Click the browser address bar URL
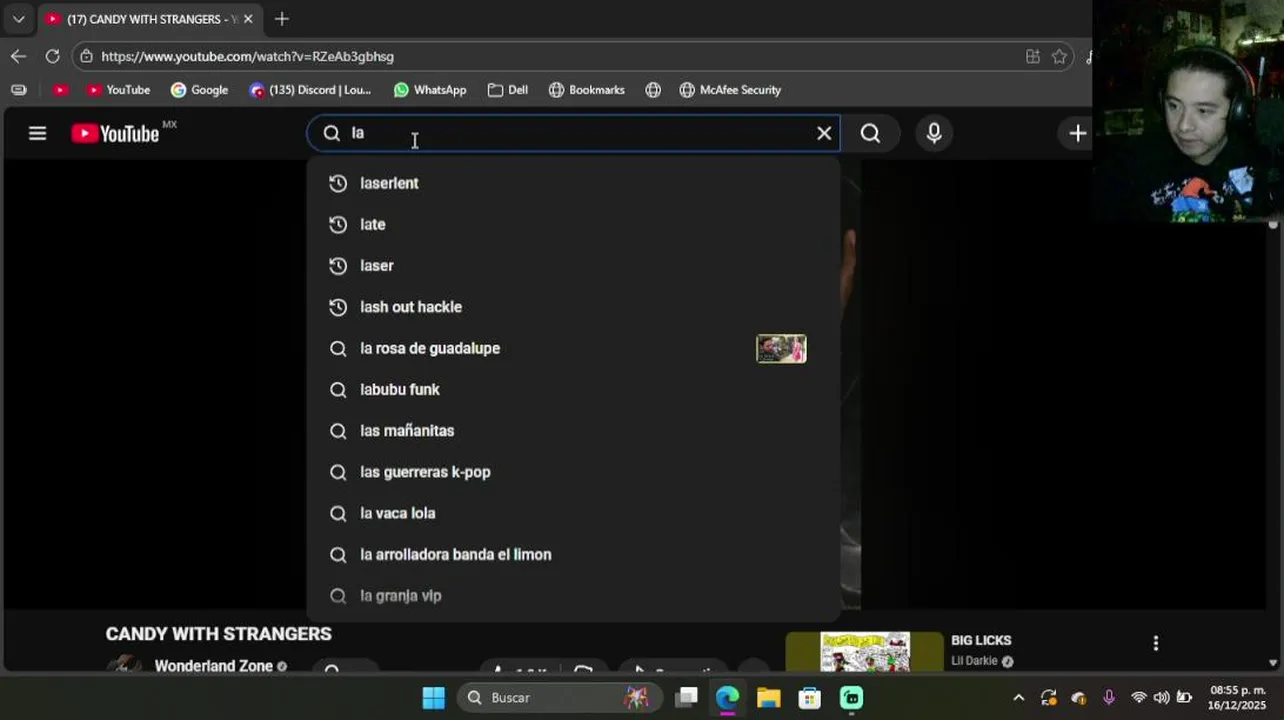 click(x=247, y=56)
